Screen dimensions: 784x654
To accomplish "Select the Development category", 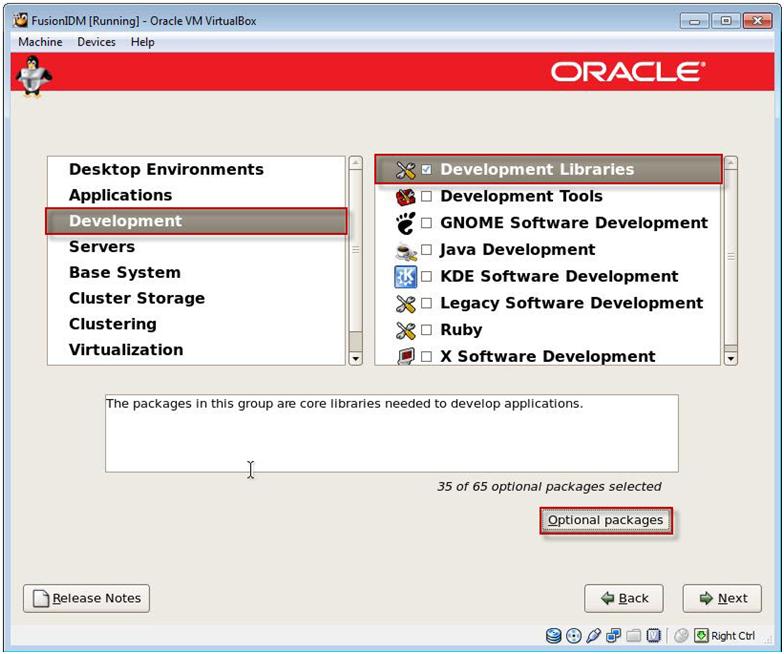I will click(196, 221).
